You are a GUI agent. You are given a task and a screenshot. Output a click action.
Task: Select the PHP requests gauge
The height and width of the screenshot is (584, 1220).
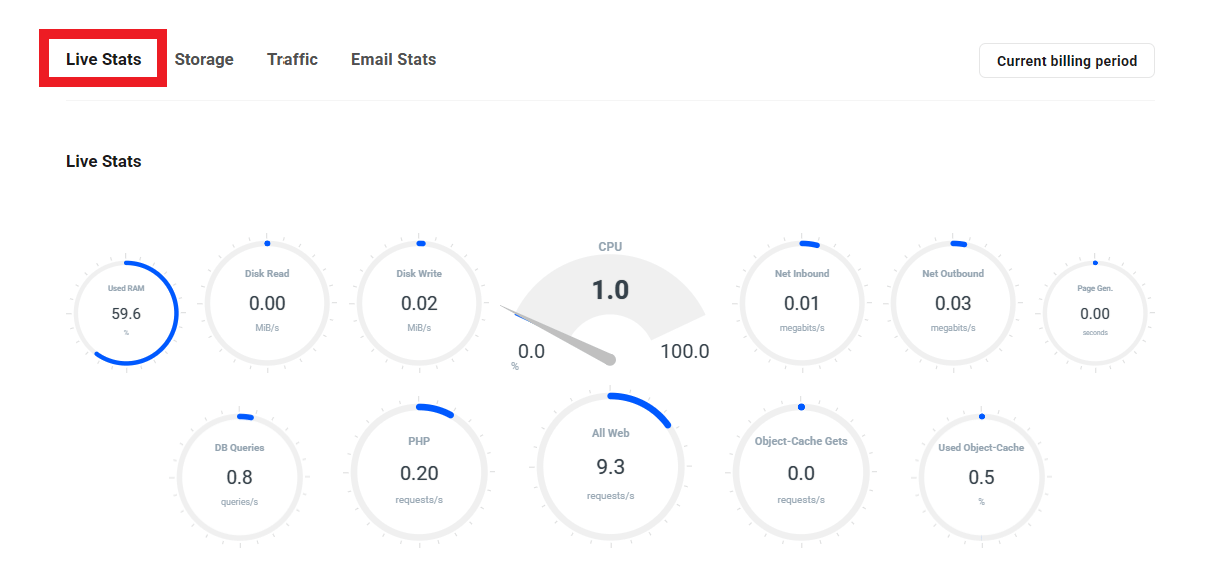(419, 472)
